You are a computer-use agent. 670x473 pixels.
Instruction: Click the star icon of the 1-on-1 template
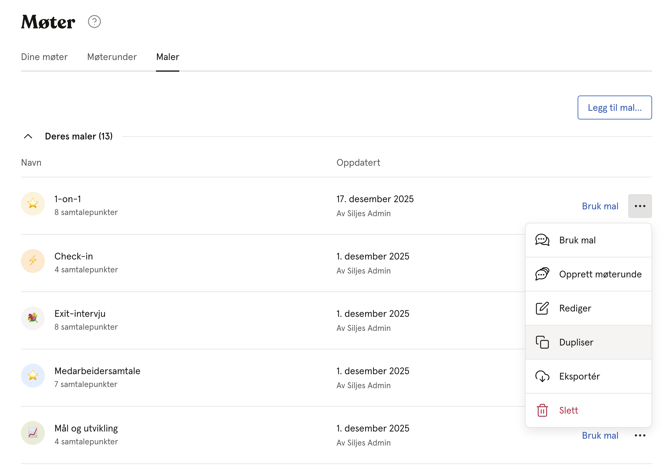[x=33, y=204]
